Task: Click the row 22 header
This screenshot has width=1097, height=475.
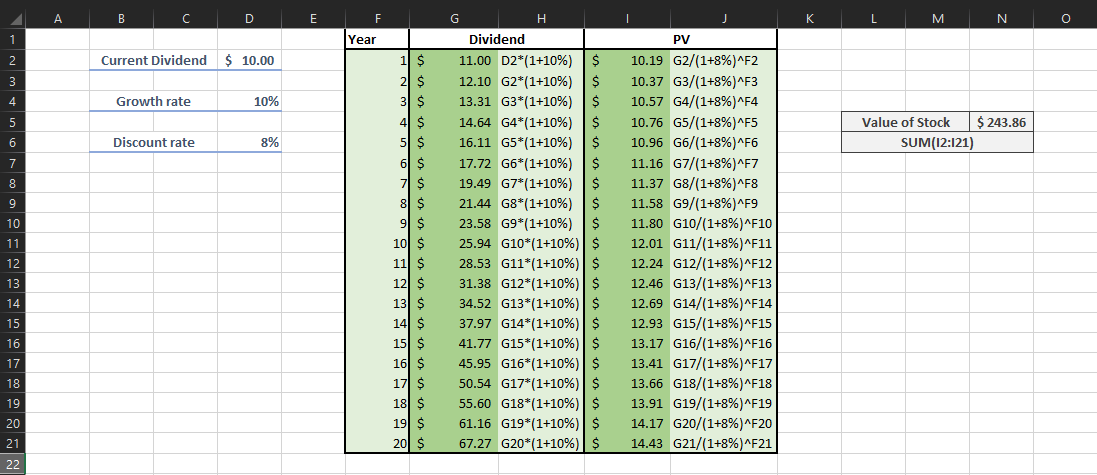Action: click(12, 464)
